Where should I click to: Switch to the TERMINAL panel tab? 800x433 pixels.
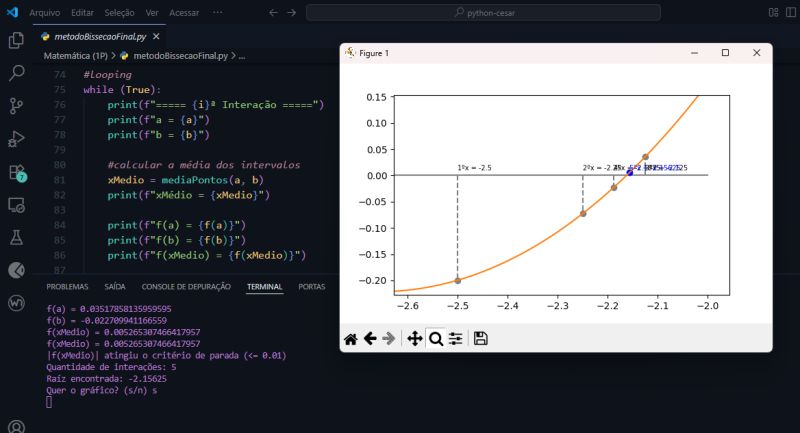[264, 287]
